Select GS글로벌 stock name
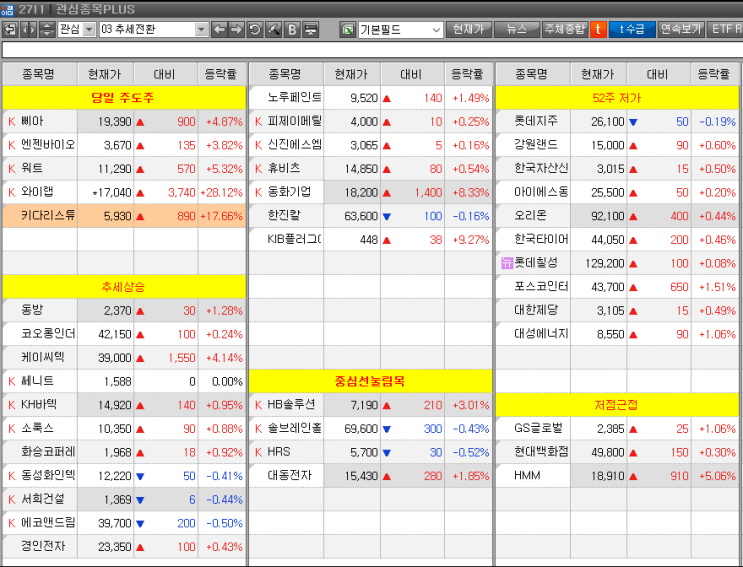Viewport: 743px width, 567px height. (x=538, y=428)
